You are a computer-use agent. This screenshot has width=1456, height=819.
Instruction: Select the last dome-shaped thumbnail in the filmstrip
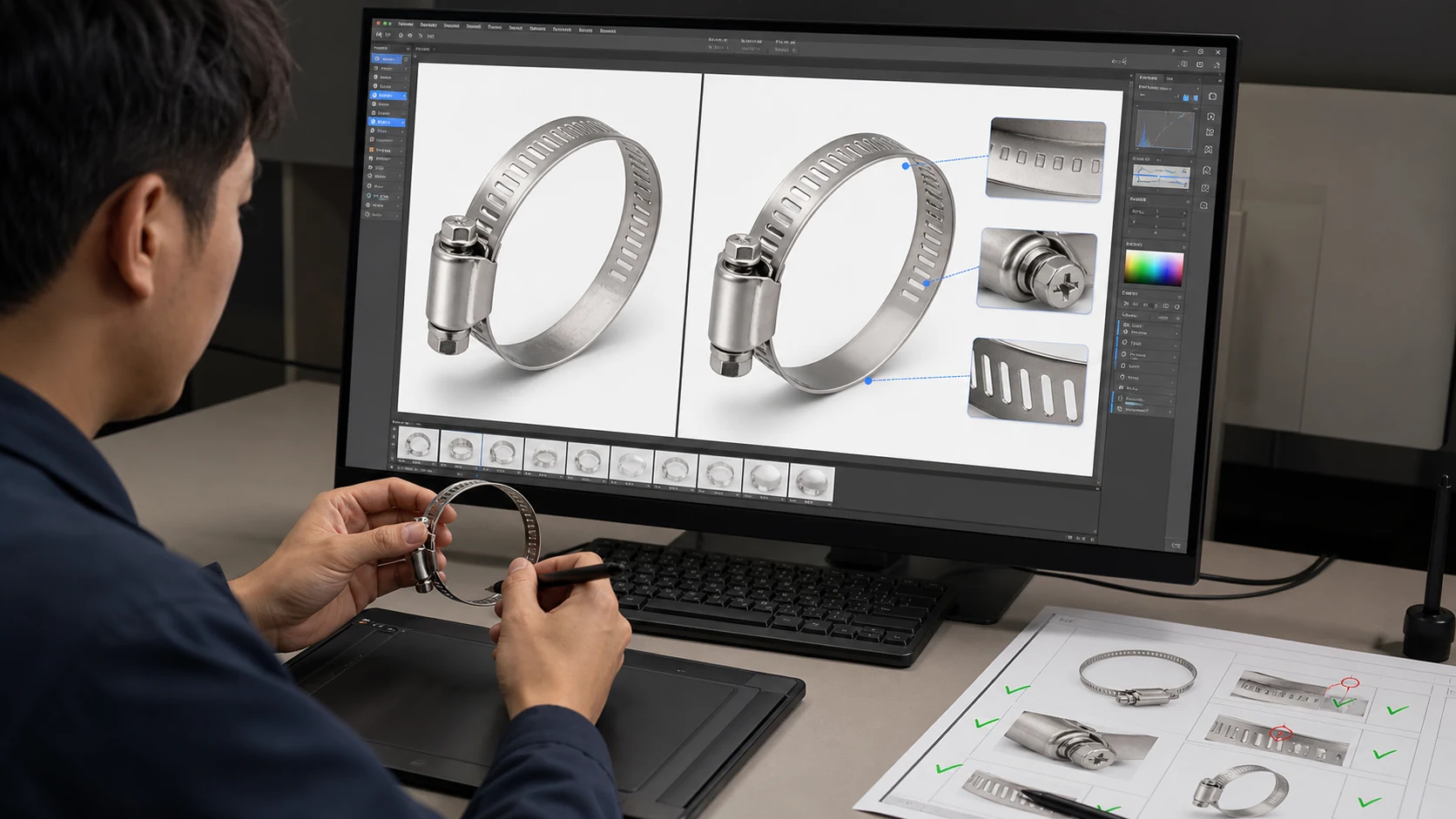812,483
